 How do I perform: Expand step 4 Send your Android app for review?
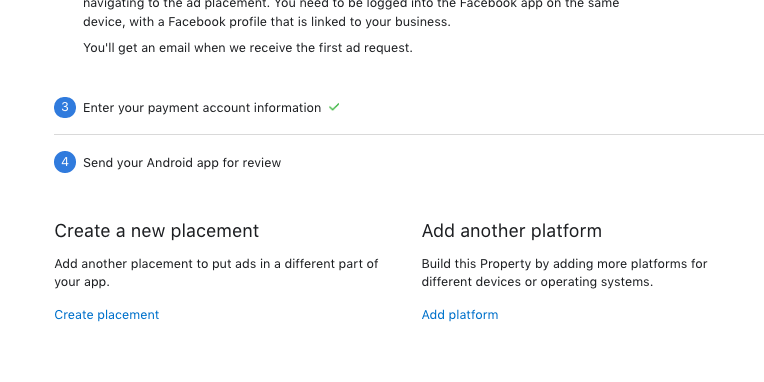point(182,163)
